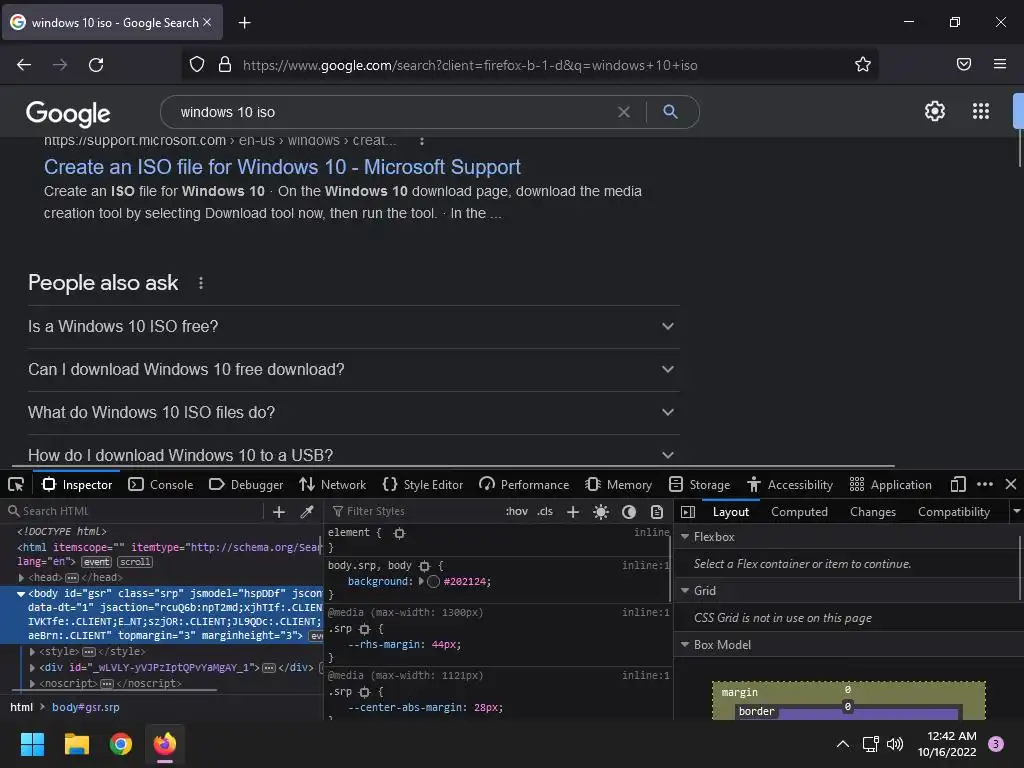Select the eyedropper color picker tool

(x=307, y=512)
